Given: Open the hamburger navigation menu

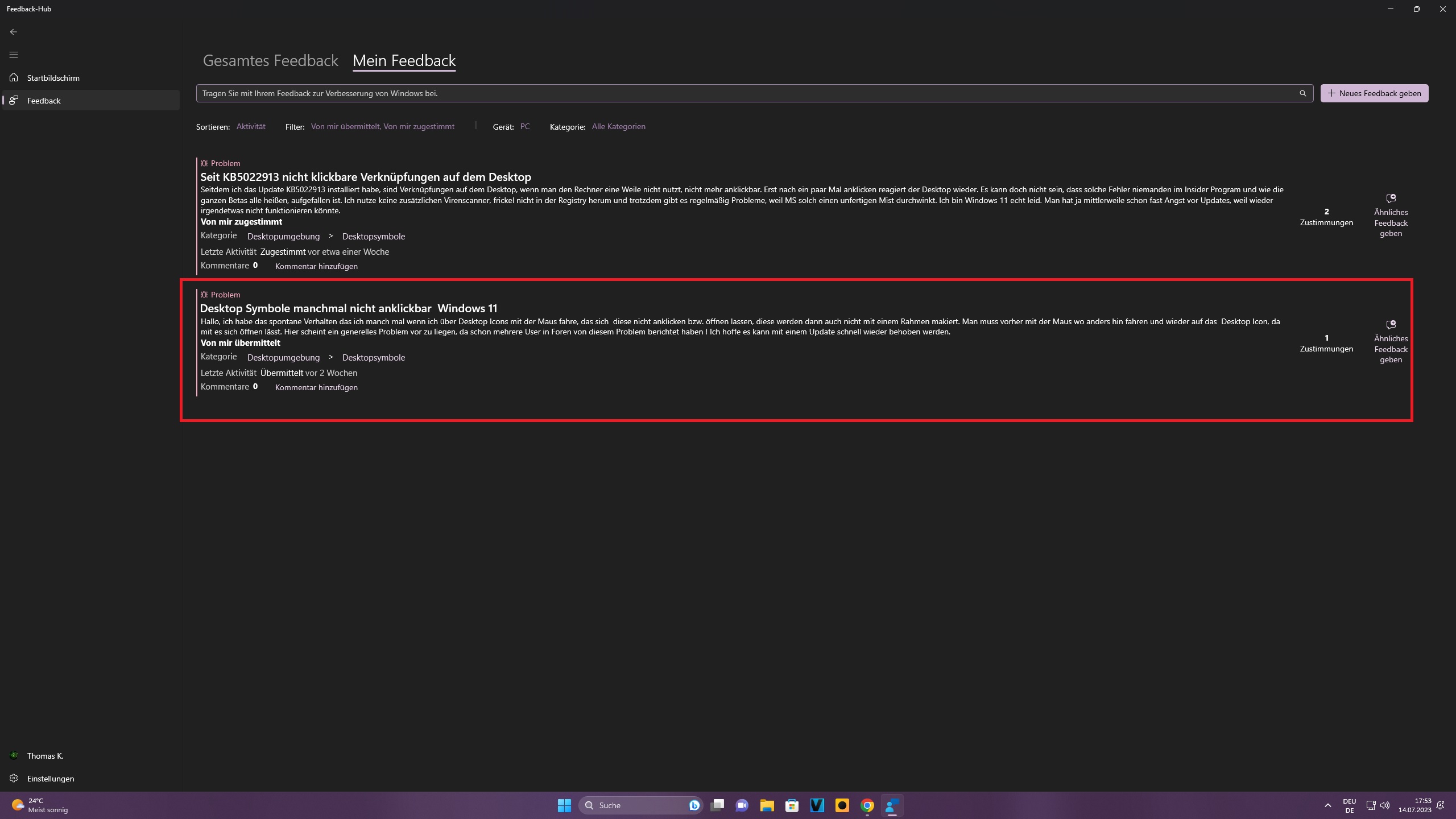Looking at the screenshot, I should (14, 55).
